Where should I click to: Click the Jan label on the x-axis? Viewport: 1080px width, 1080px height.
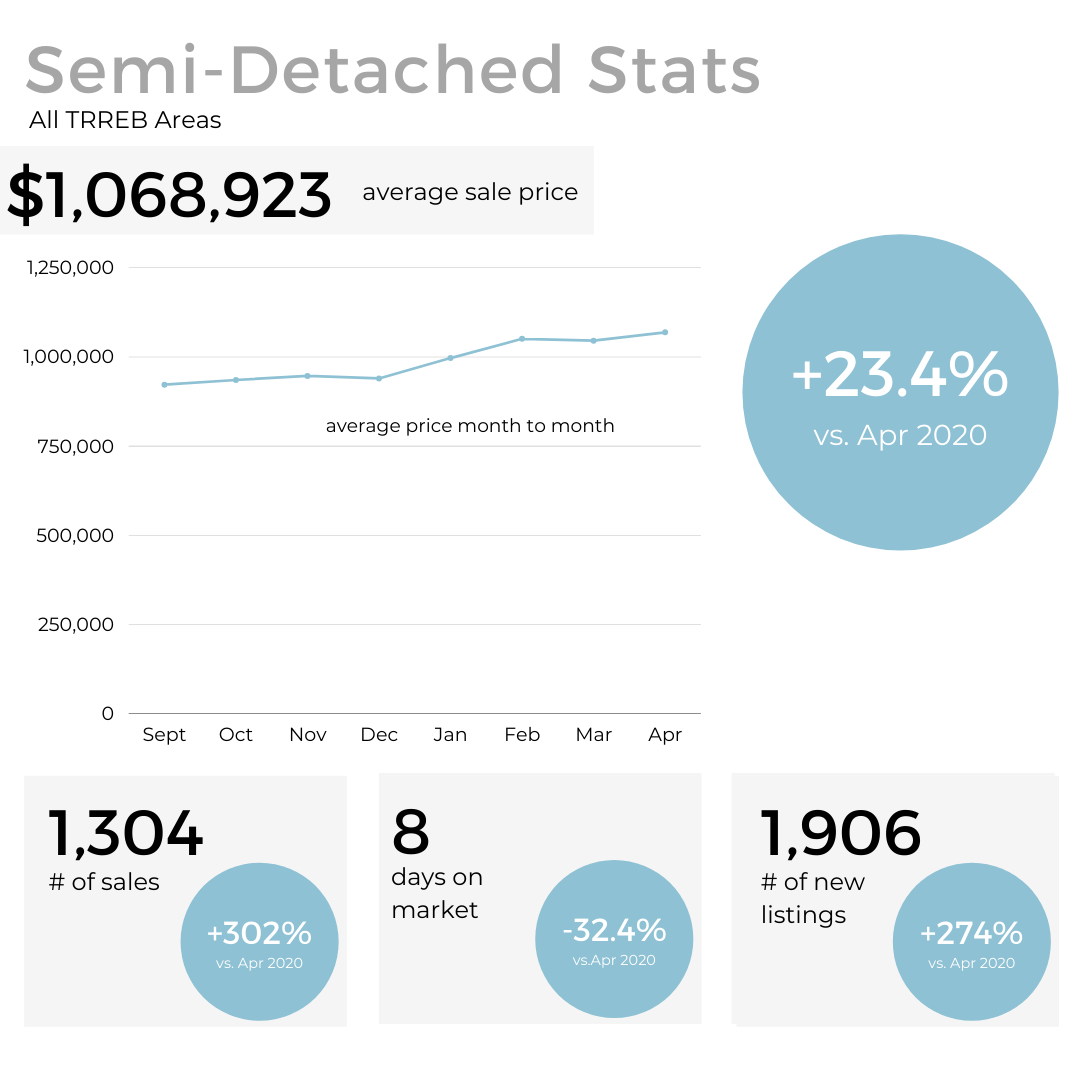pyautogui.click(x=450, y=735)
